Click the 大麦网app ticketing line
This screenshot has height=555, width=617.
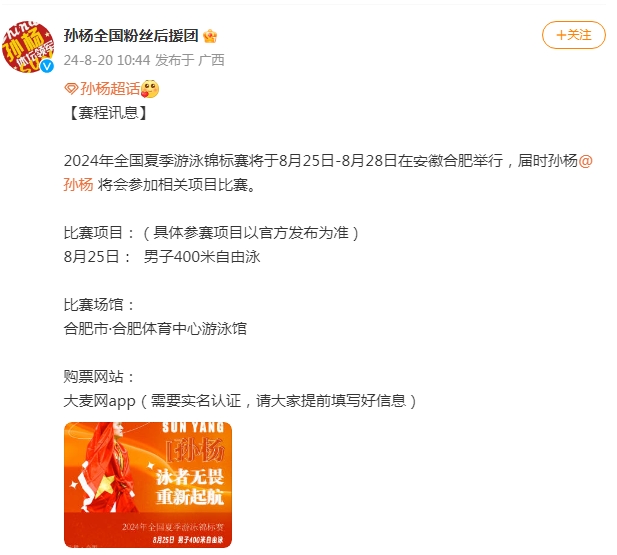pyautogui.click(x=240, y=401)
